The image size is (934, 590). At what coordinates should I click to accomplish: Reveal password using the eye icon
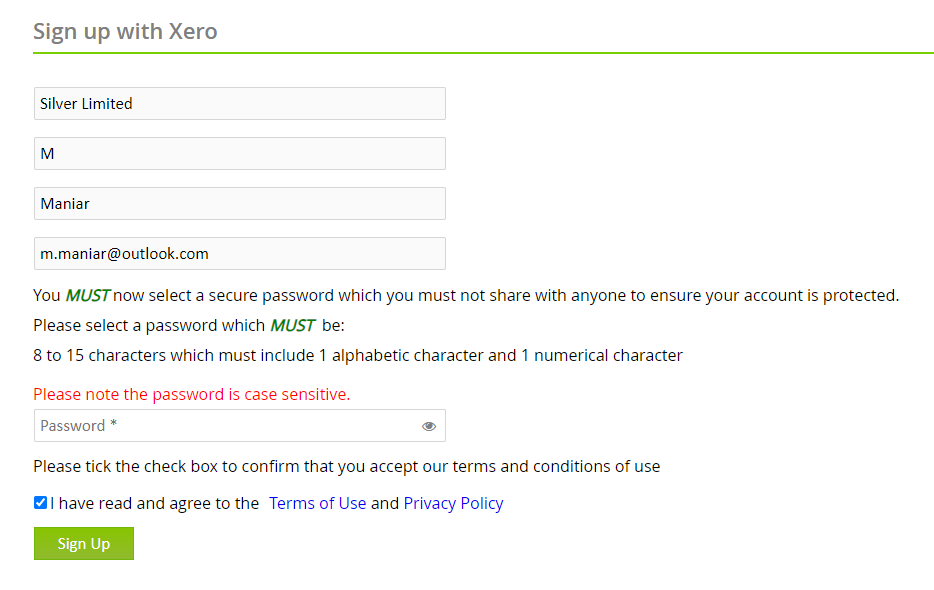(x=429, y=426)
